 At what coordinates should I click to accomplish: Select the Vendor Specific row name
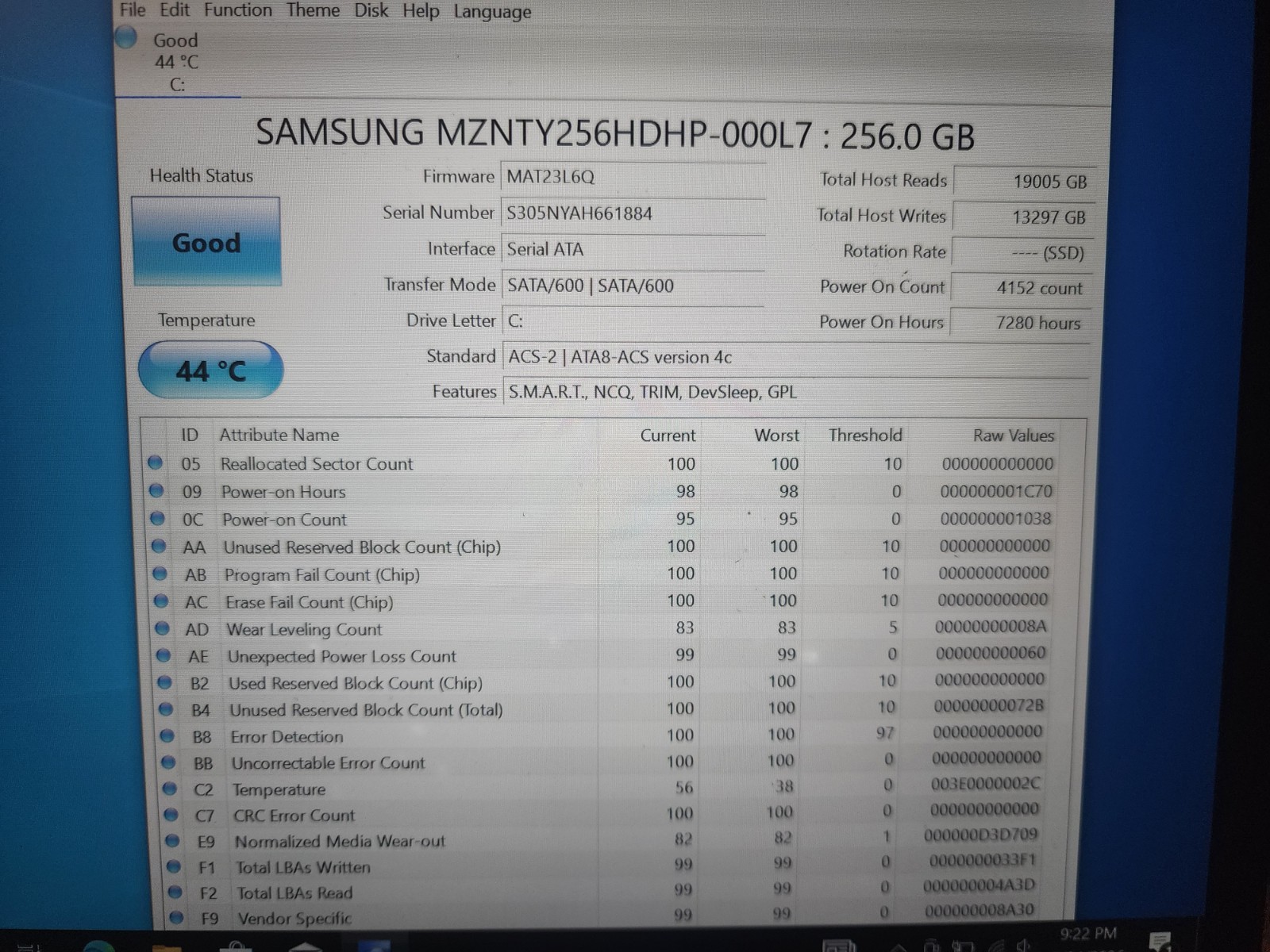[x=294, y=919]
